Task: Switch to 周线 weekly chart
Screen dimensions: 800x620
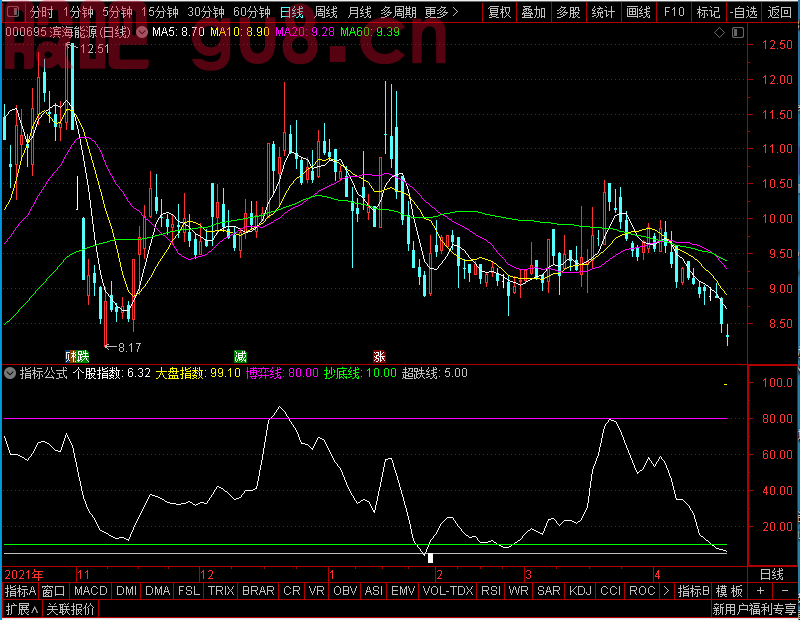Action: tap(326, 12)
